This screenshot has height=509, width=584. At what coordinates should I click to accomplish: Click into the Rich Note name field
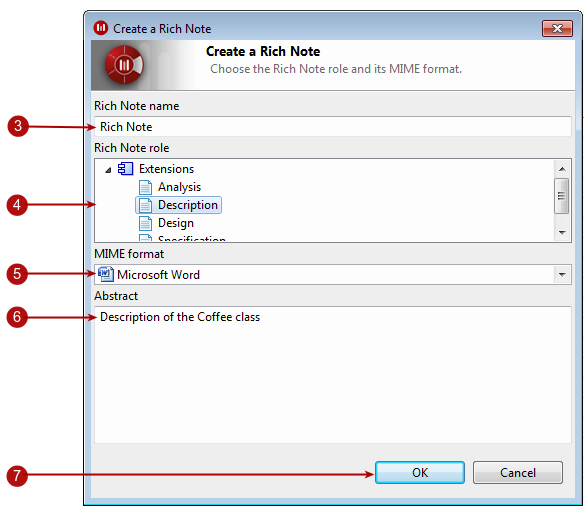(333, 127)
